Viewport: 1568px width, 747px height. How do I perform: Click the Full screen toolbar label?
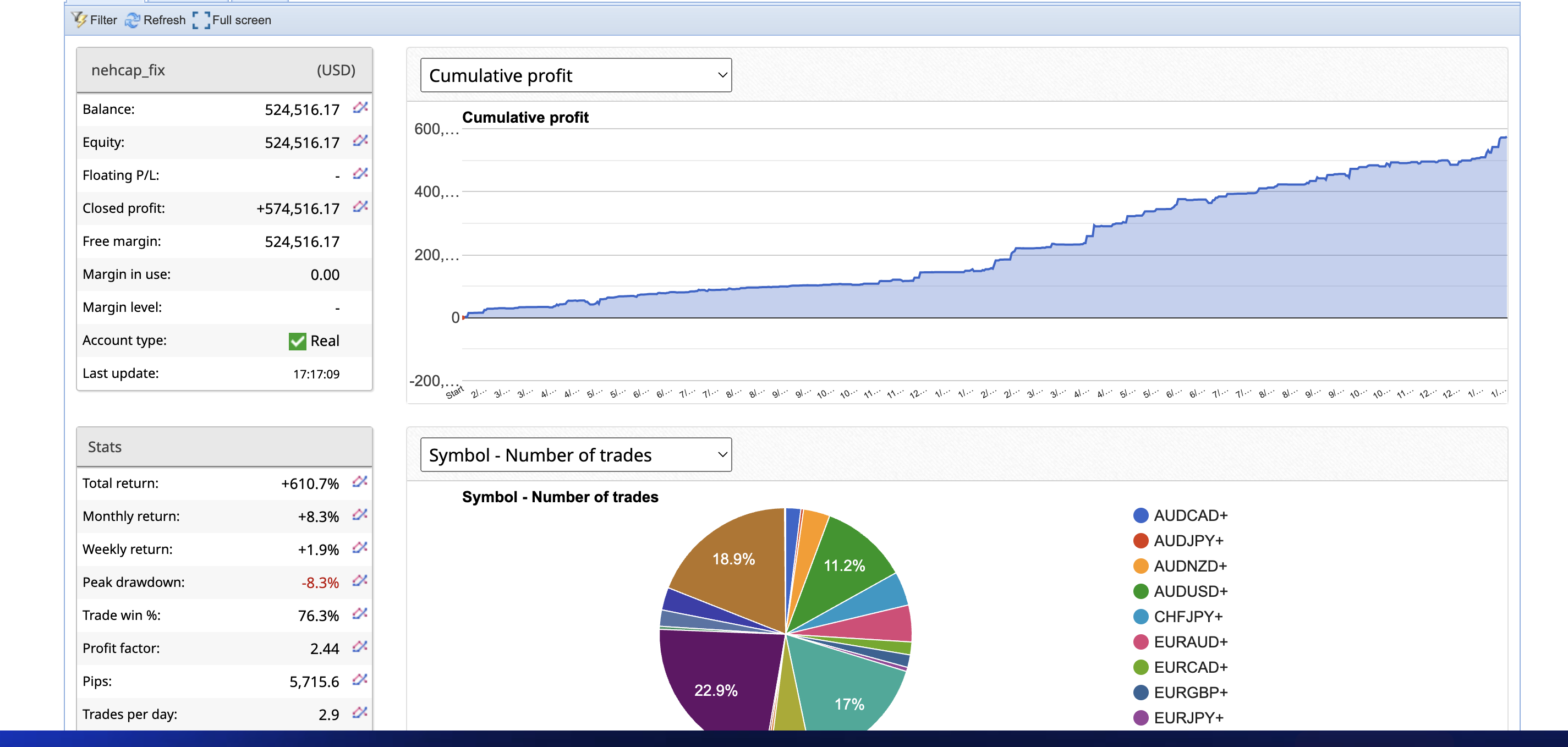(241, 20)
